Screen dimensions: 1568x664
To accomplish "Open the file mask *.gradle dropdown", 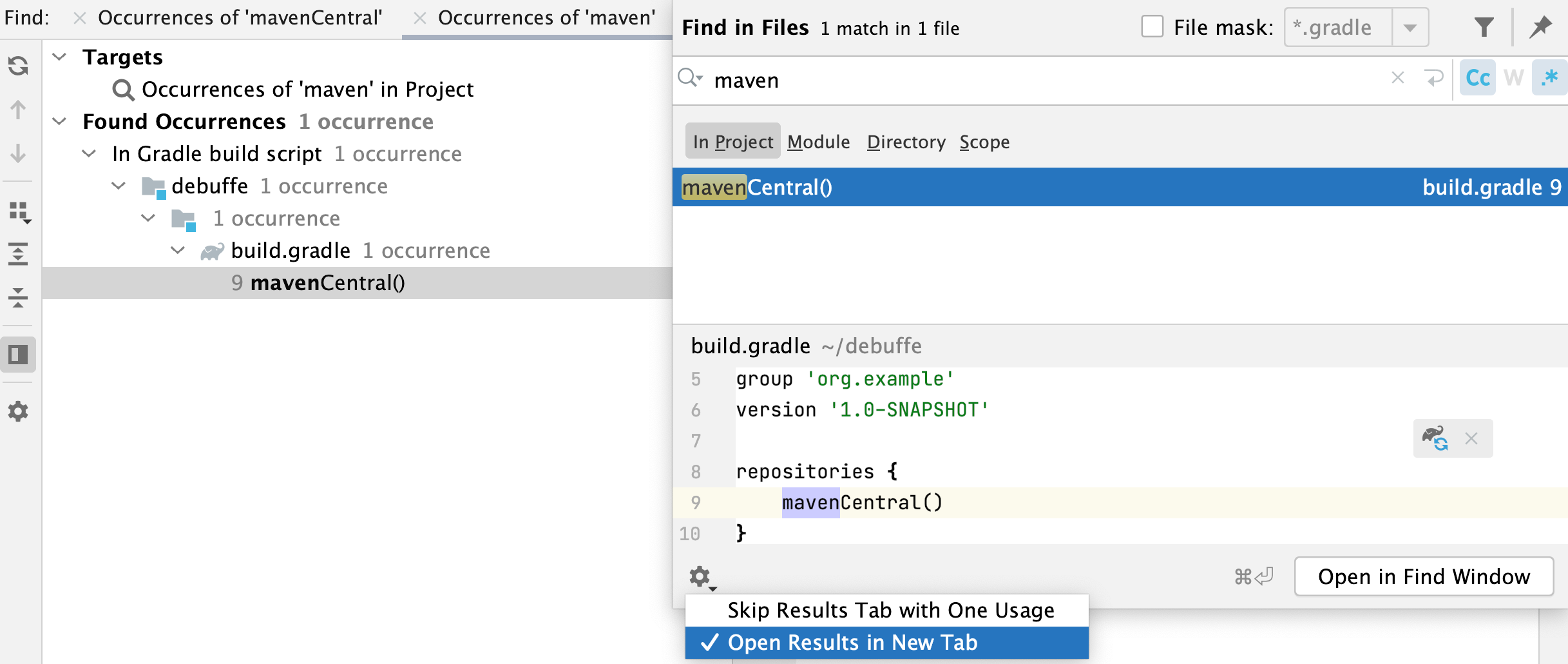I will pyautogui.click(x=1410, y=28).
